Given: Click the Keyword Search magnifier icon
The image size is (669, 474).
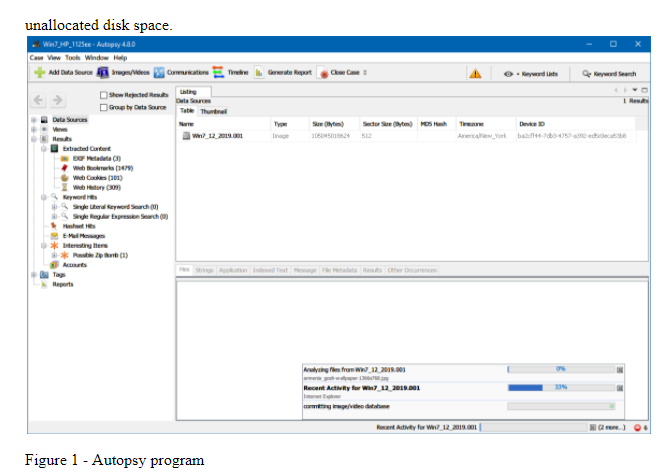Looking at the screenshot, I should (587, 74).
